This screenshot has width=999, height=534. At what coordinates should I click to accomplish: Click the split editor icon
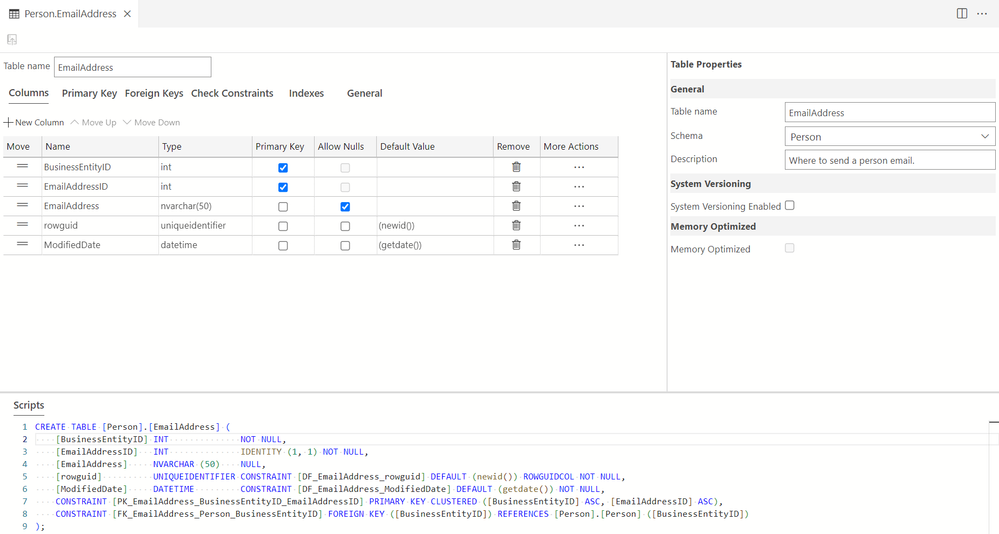962,14
